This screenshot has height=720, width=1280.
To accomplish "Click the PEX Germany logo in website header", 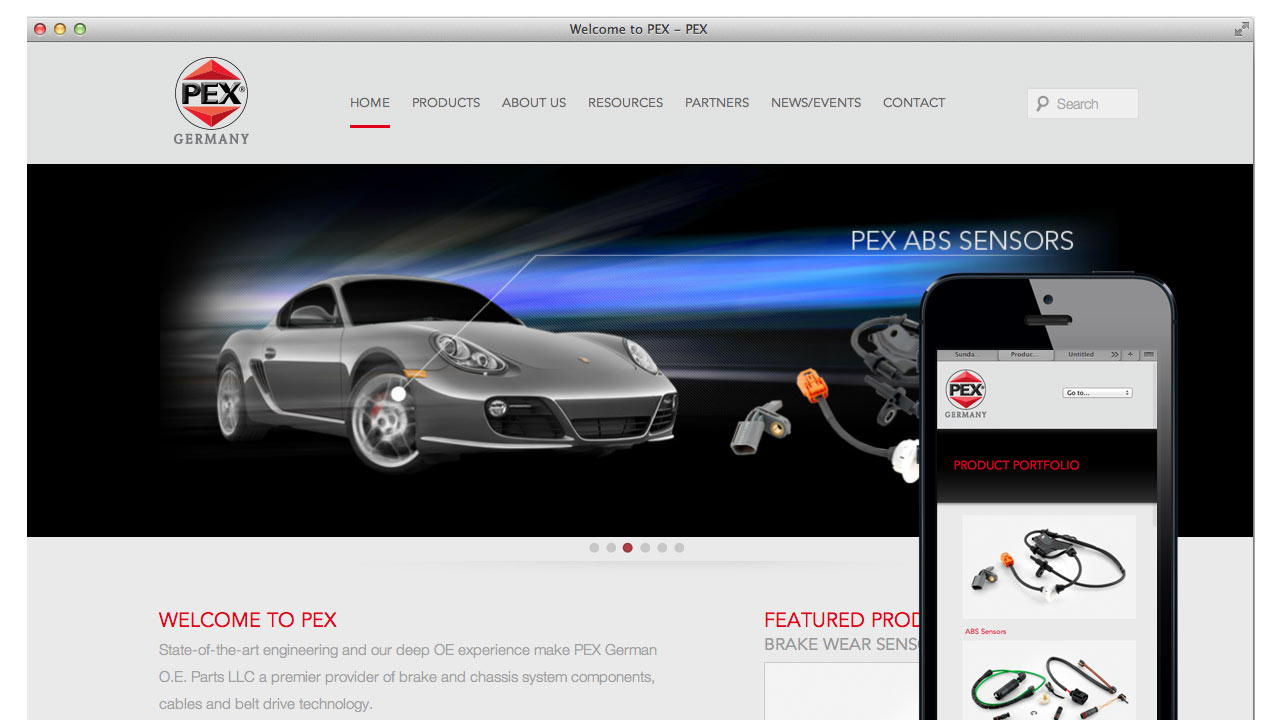I will [211, 100].
